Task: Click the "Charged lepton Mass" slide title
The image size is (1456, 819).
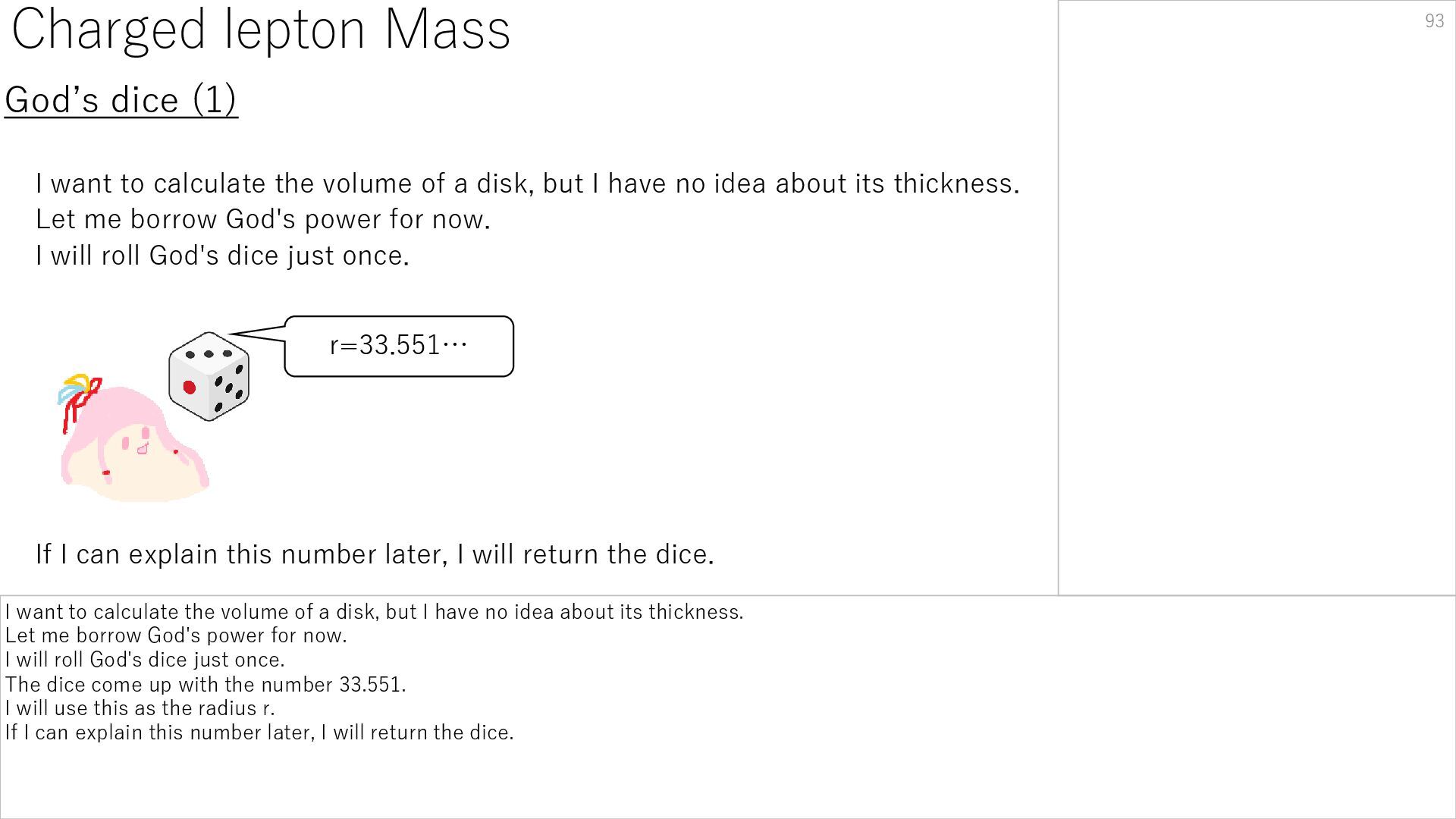Action: [261, 30]
